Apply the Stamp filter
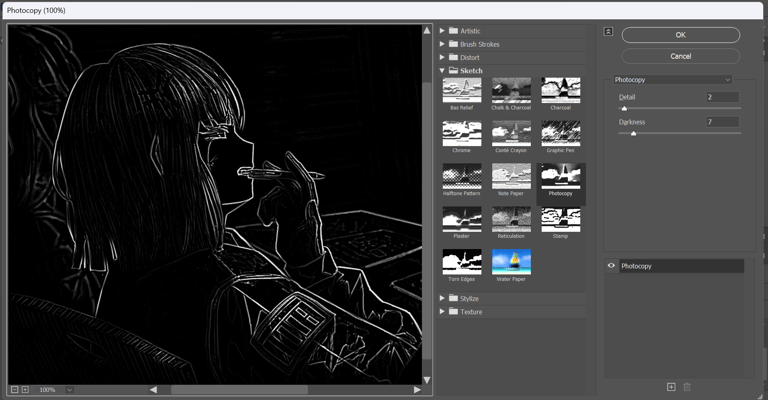The height and width of the screenshot is (400, 768). tap(561, 219)
